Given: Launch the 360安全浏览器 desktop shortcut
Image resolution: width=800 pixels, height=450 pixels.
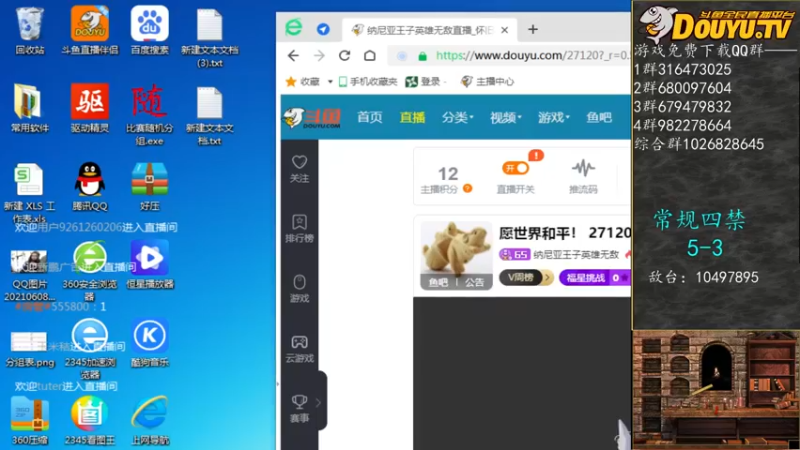Looking at the screenshot, I should pos(90,271).
